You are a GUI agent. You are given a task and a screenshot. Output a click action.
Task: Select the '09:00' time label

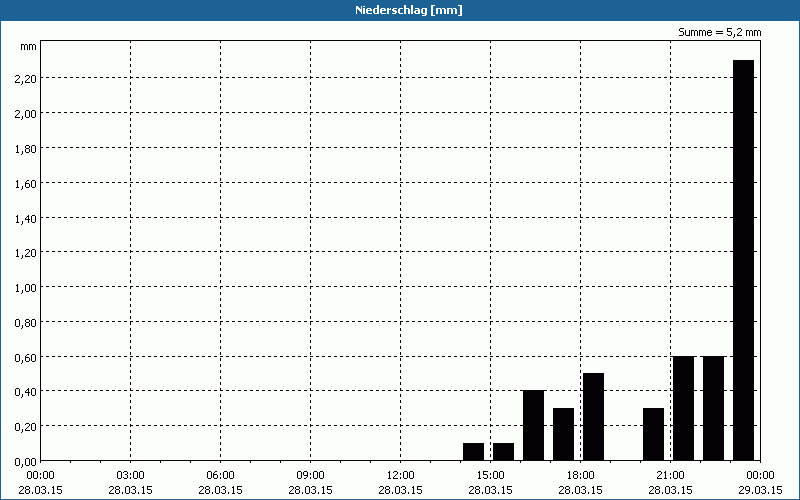click(x=310, y=476)
